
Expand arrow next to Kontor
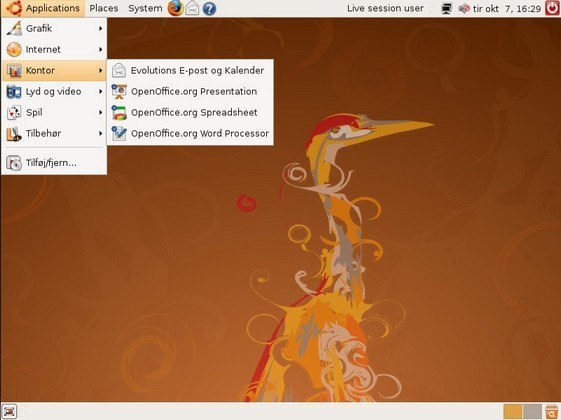pos(101,70)
